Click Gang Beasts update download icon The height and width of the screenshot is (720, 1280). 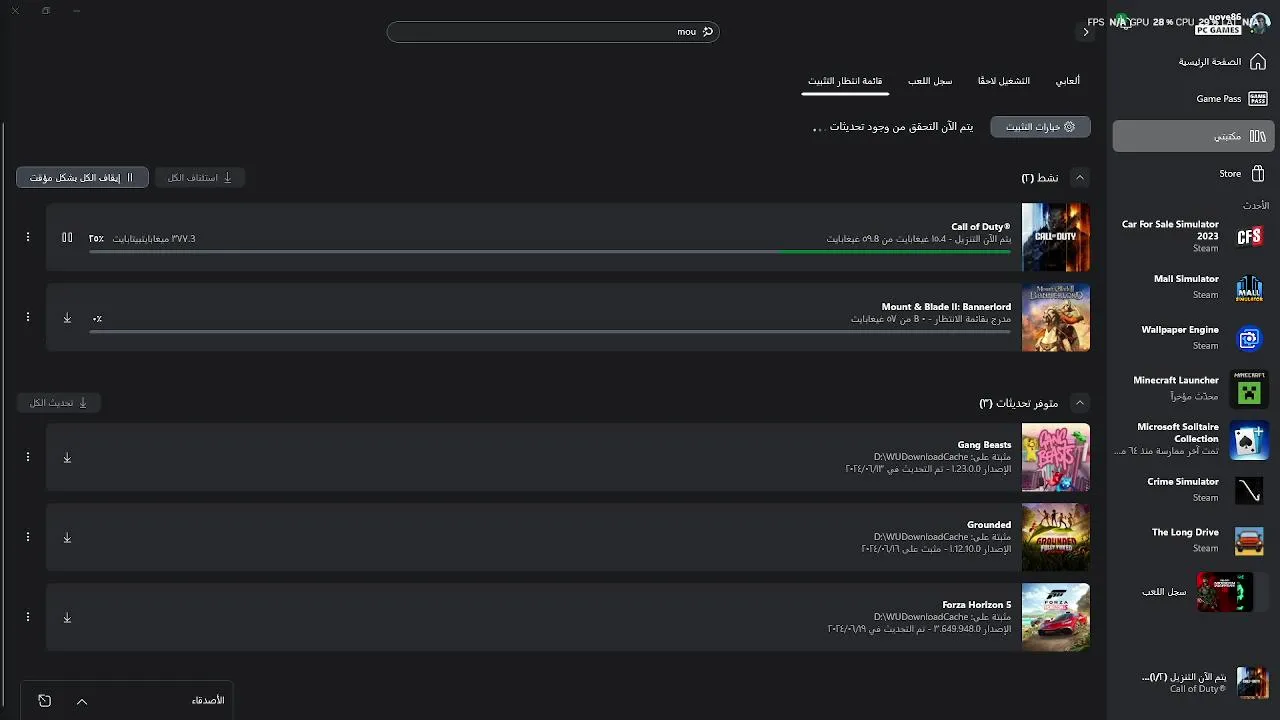tap(67, 458)
